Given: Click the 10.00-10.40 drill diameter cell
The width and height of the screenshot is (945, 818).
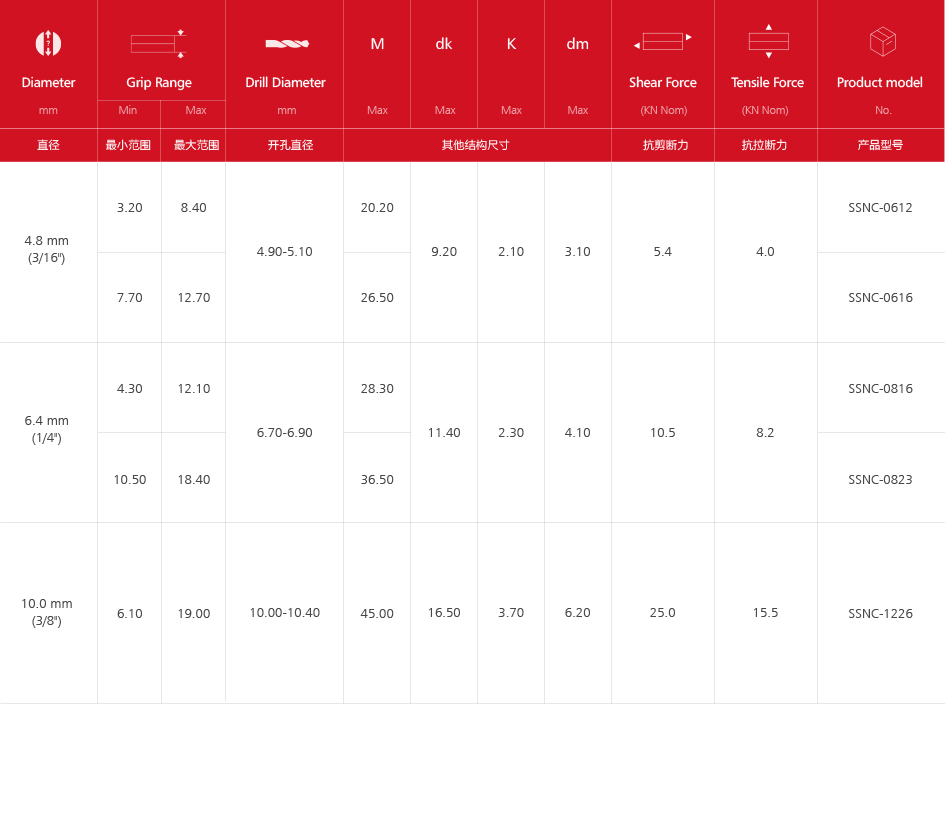Looking at the screenshot, I should (285, 613).
